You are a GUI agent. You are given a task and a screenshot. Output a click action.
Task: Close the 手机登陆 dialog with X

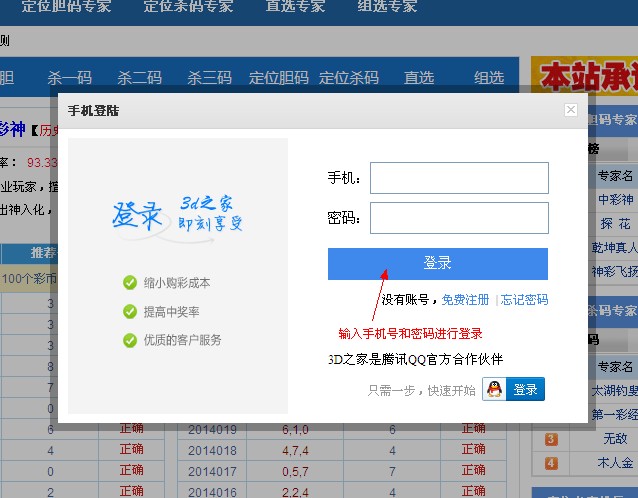(x=571, y=110)
